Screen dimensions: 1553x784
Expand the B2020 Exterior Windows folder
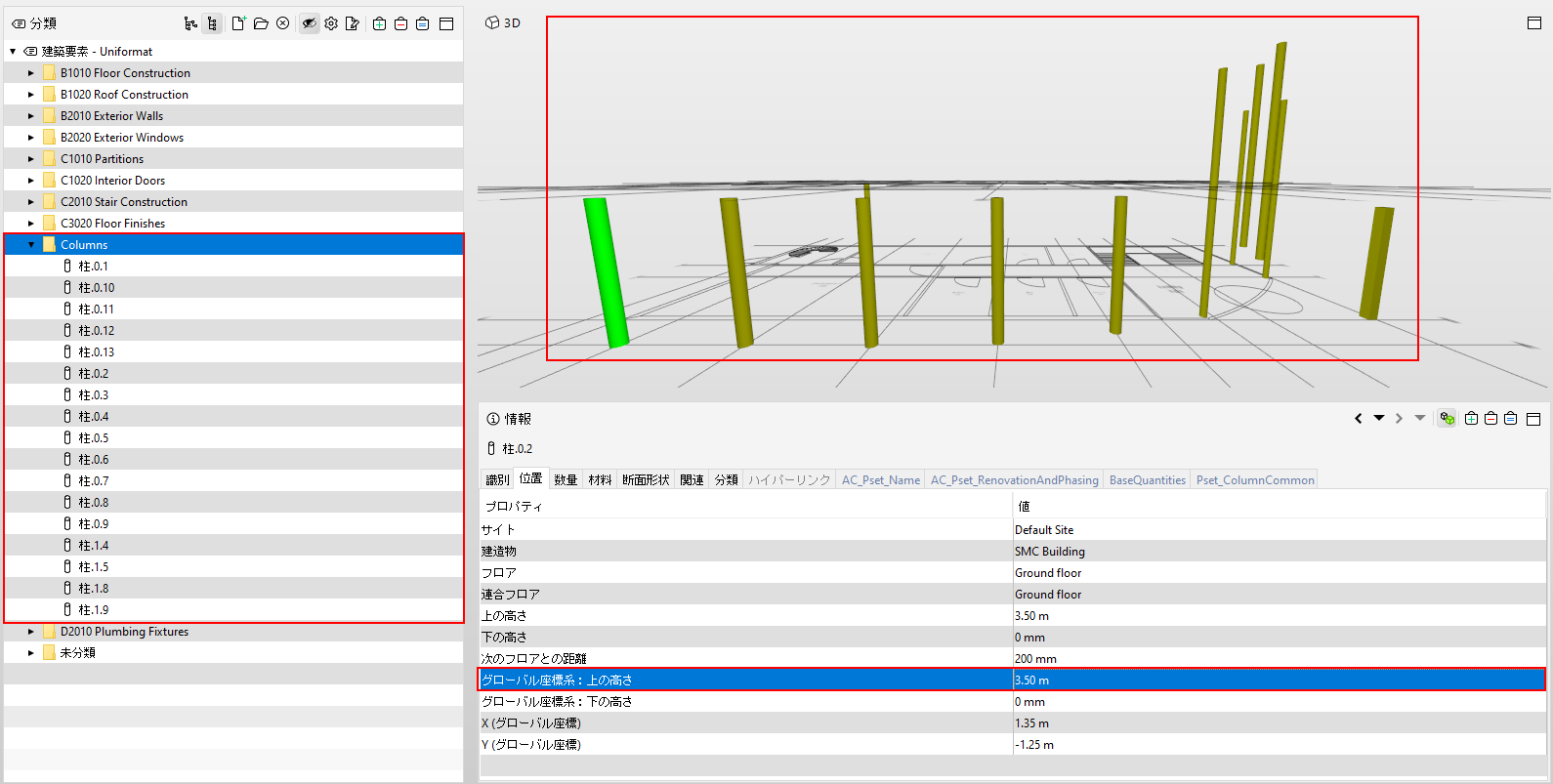[30, 138]
